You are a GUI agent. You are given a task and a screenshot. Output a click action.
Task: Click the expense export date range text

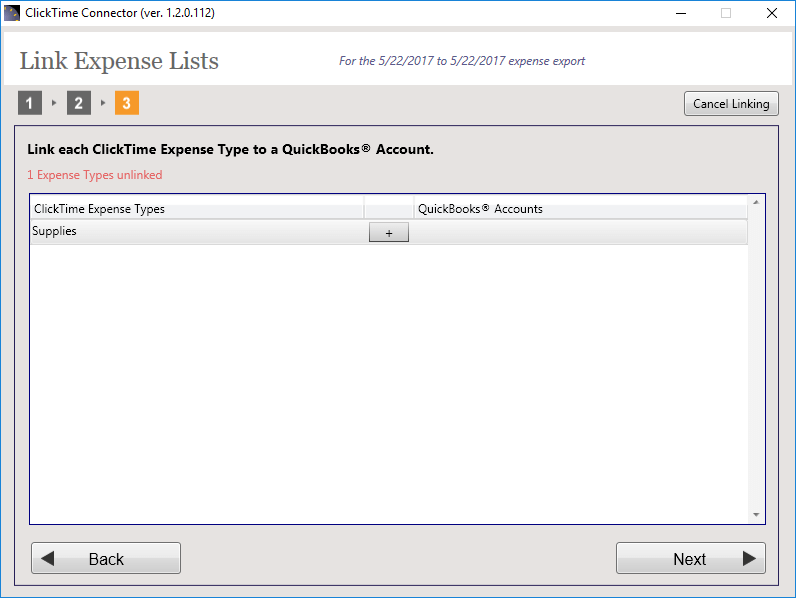tap(462, 61)
